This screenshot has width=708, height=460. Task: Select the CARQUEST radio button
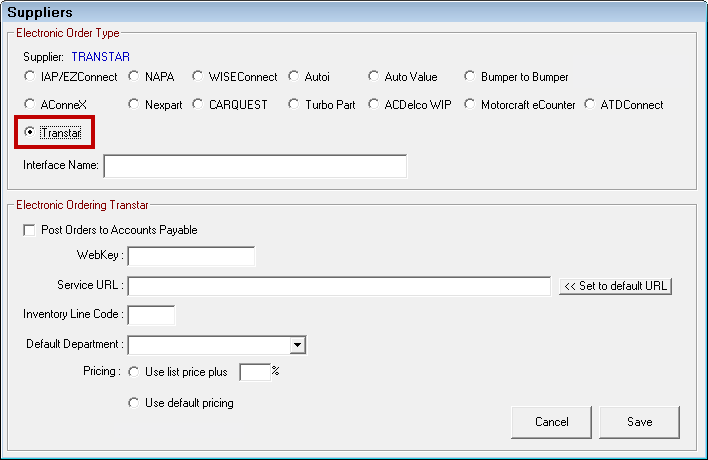click(x=200, y=105)
